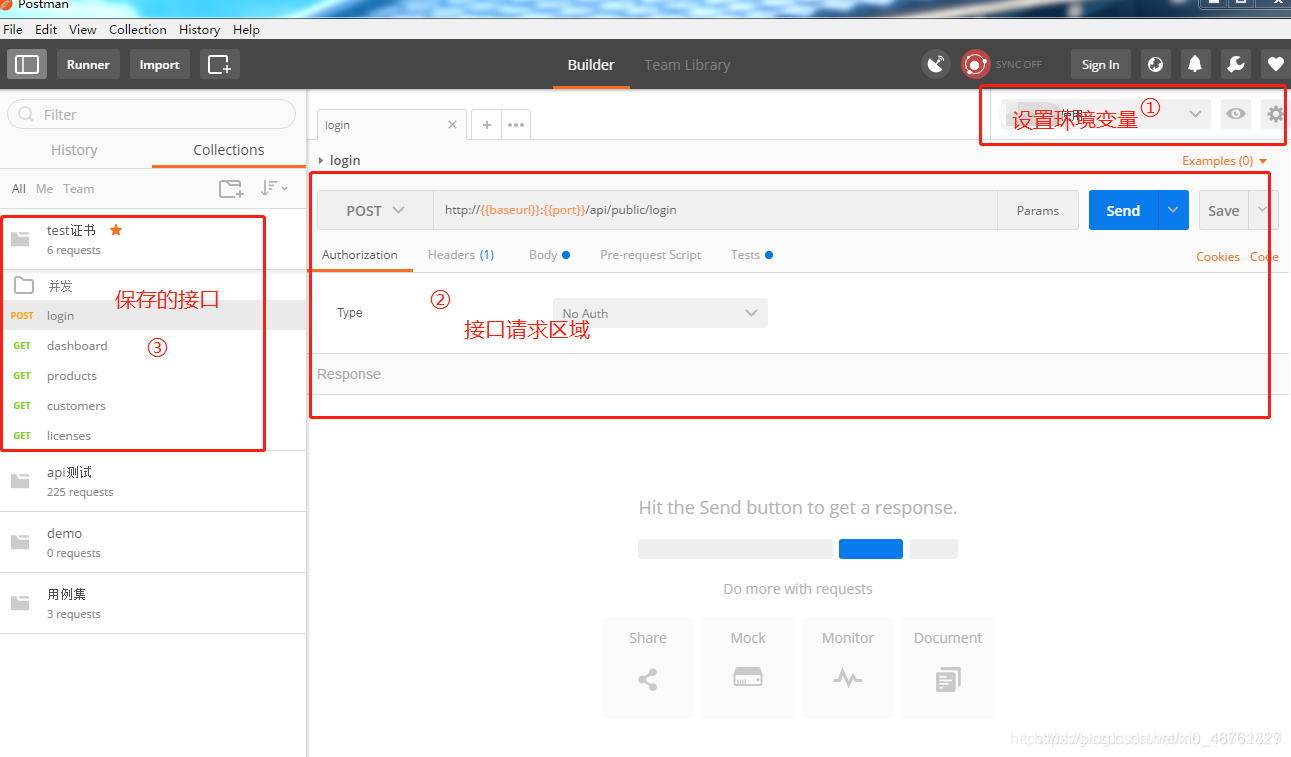Add a new request tab
Screen dimensions: 1291x757
click(x=487, y=125)
